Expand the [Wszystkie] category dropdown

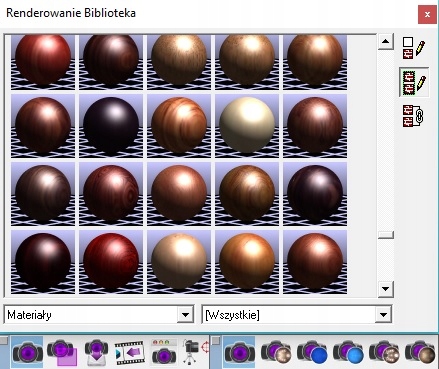click(x=383, y=314)
